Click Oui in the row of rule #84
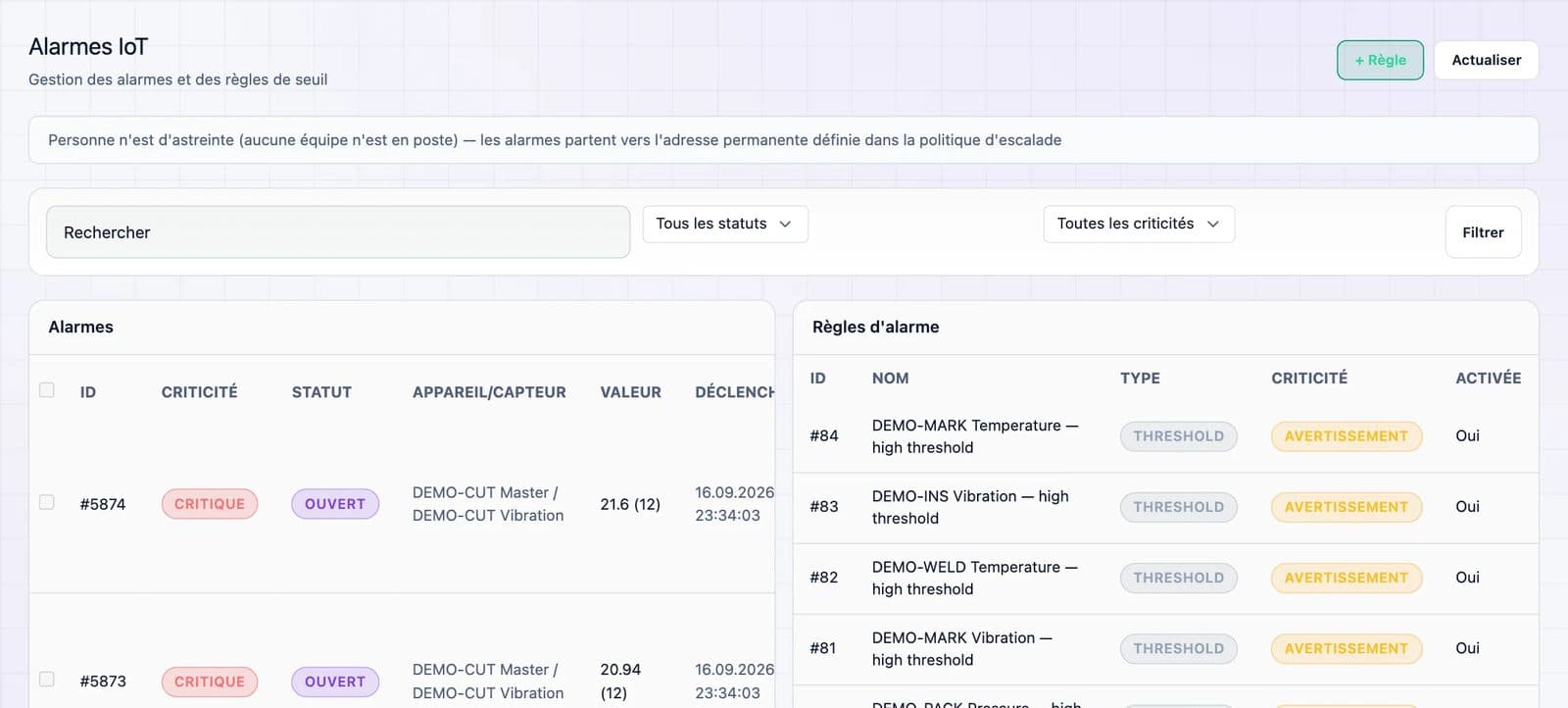The width and height of the screenshot is (1568, 708). tap(1468, 436)
